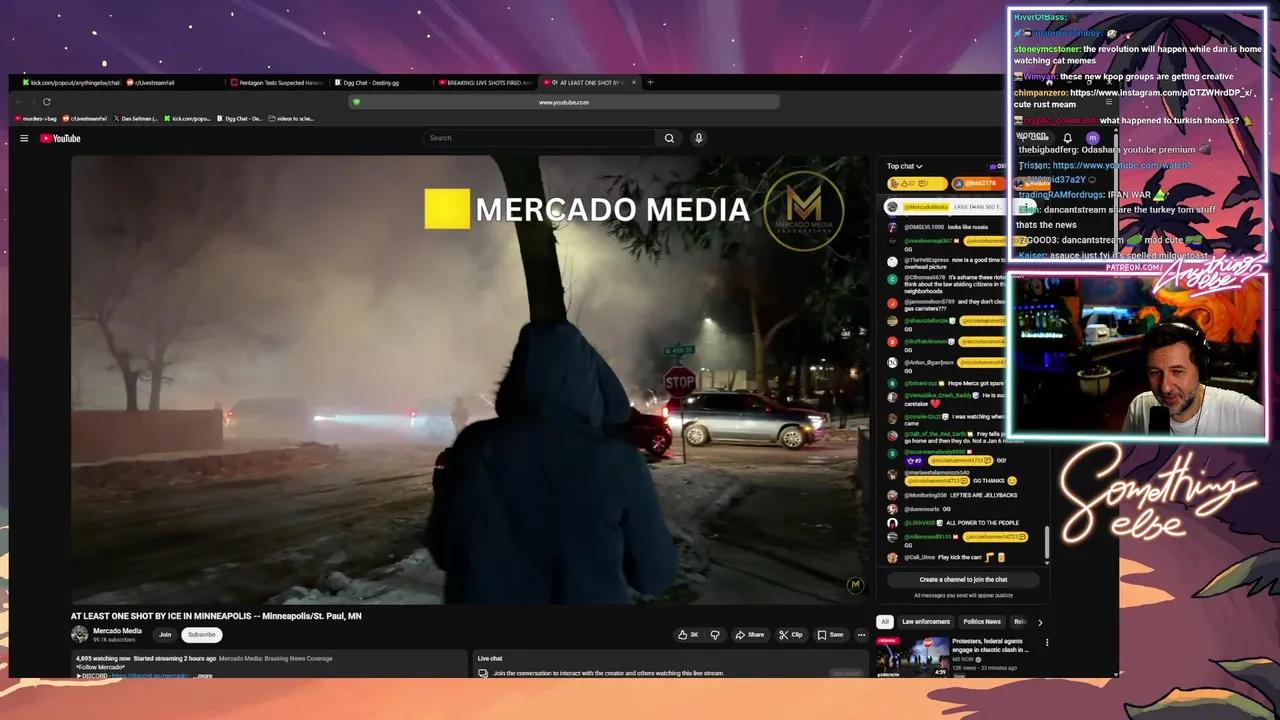The image size is (1280, 720).
Task: Click Create a channel to join chat
Action: (963, 579)
